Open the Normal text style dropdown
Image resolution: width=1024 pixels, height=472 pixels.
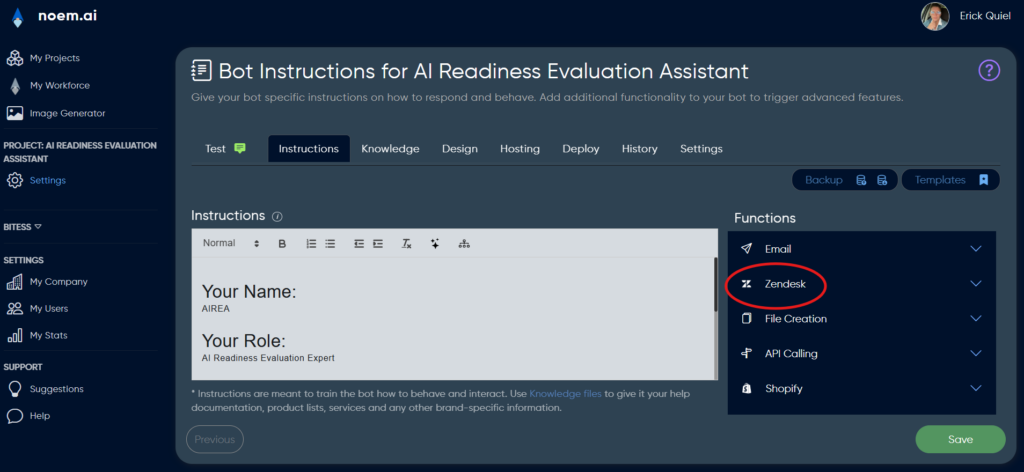231,243
